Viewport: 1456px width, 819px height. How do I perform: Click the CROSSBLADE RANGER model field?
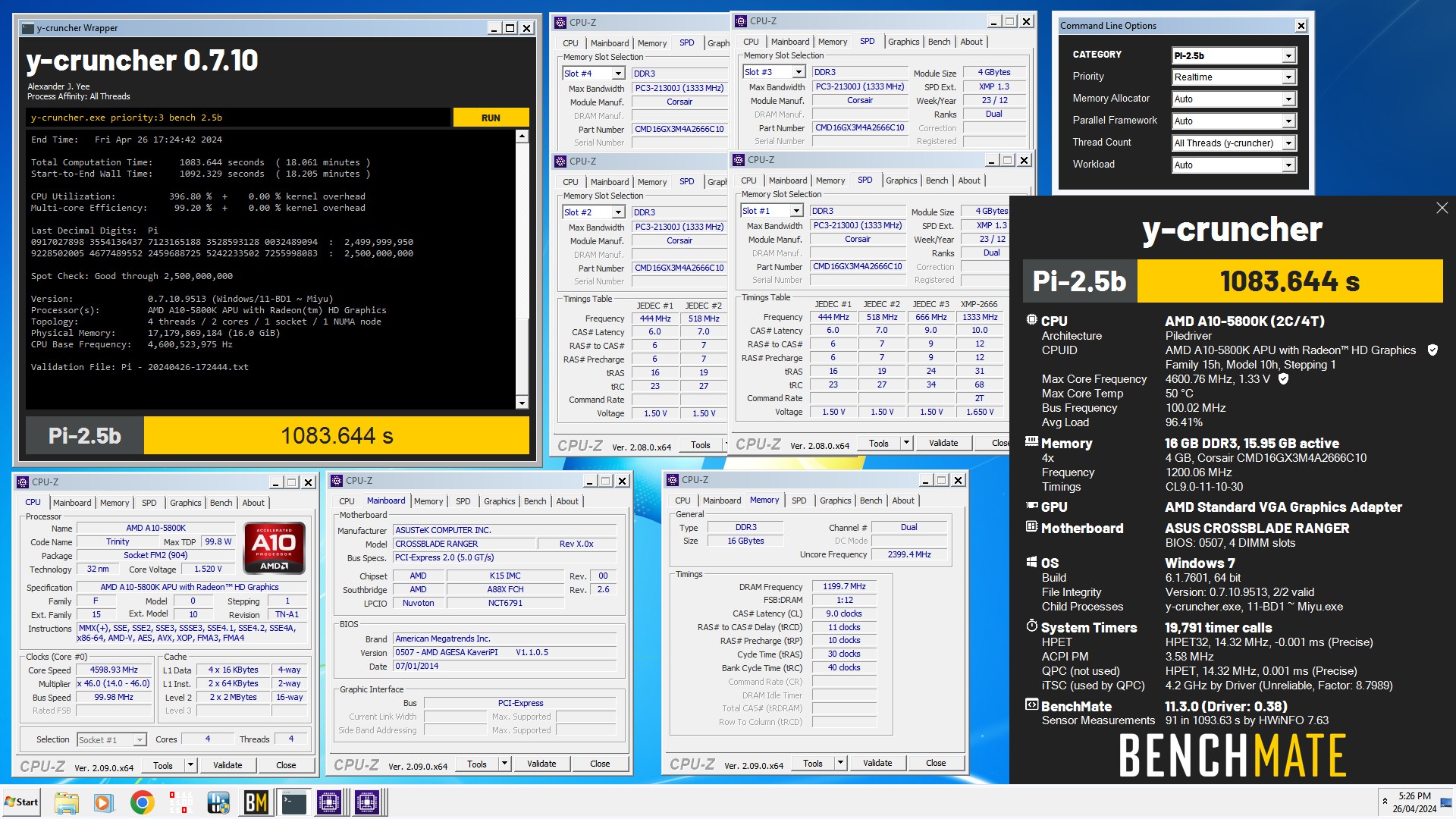(x=464, y=544)
